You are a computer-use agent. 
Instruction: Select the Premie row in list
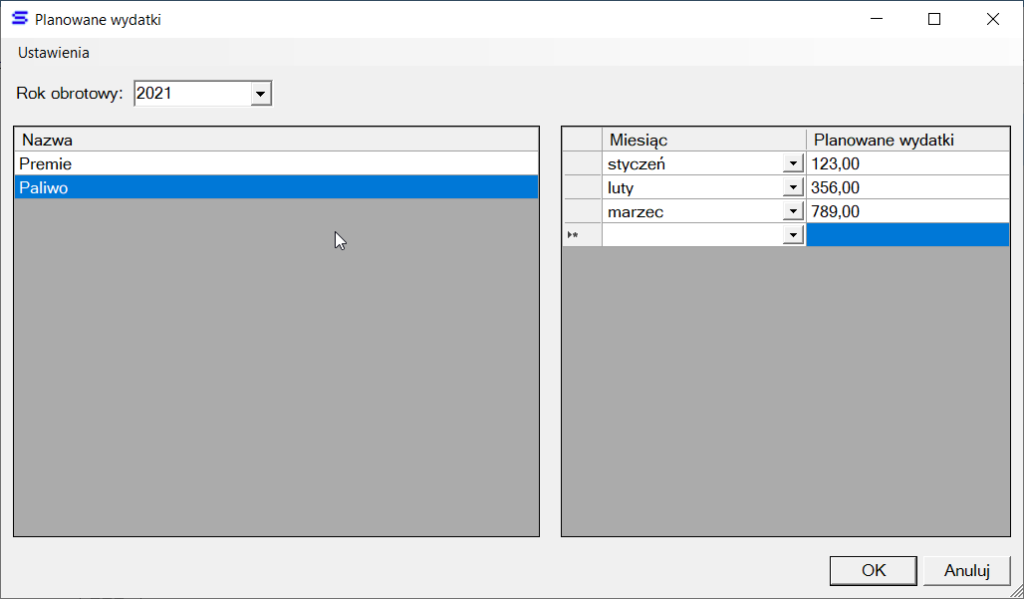click(x=276, y=163)
